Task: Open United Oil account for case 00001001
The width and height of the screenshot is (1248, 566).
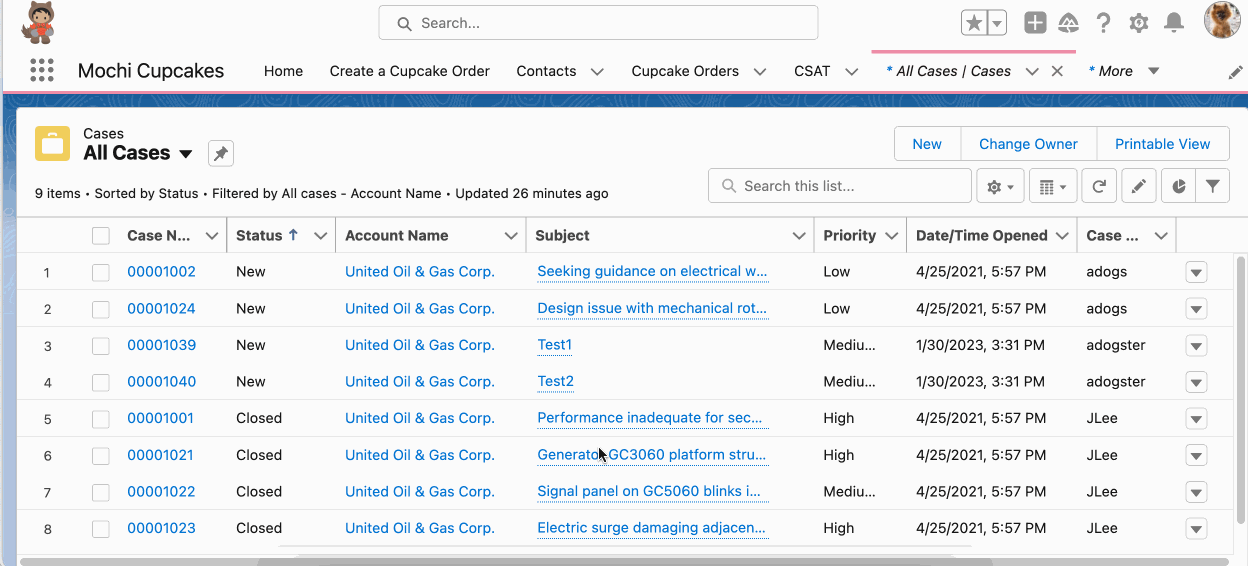Action: pyautogui.click(x=420, y=418)
